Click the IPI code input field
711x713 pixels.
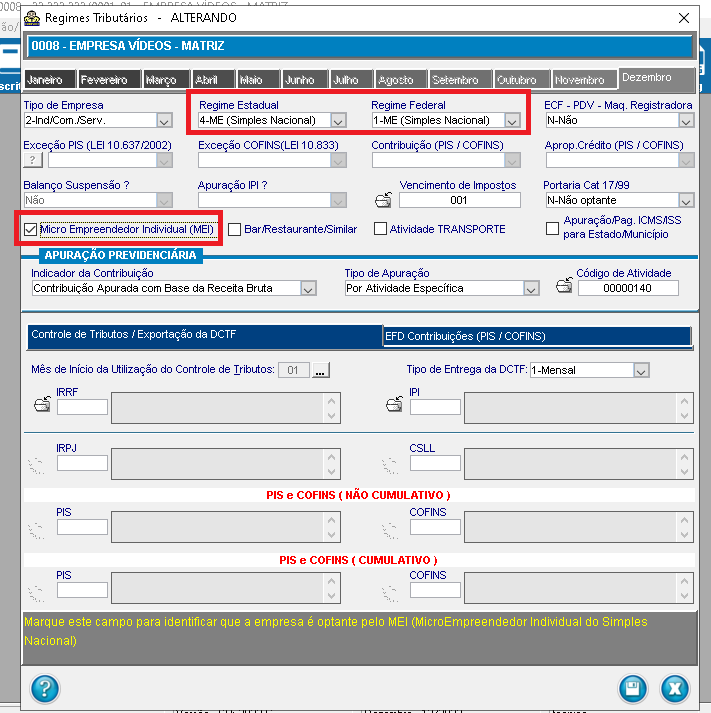coord(435,407)
